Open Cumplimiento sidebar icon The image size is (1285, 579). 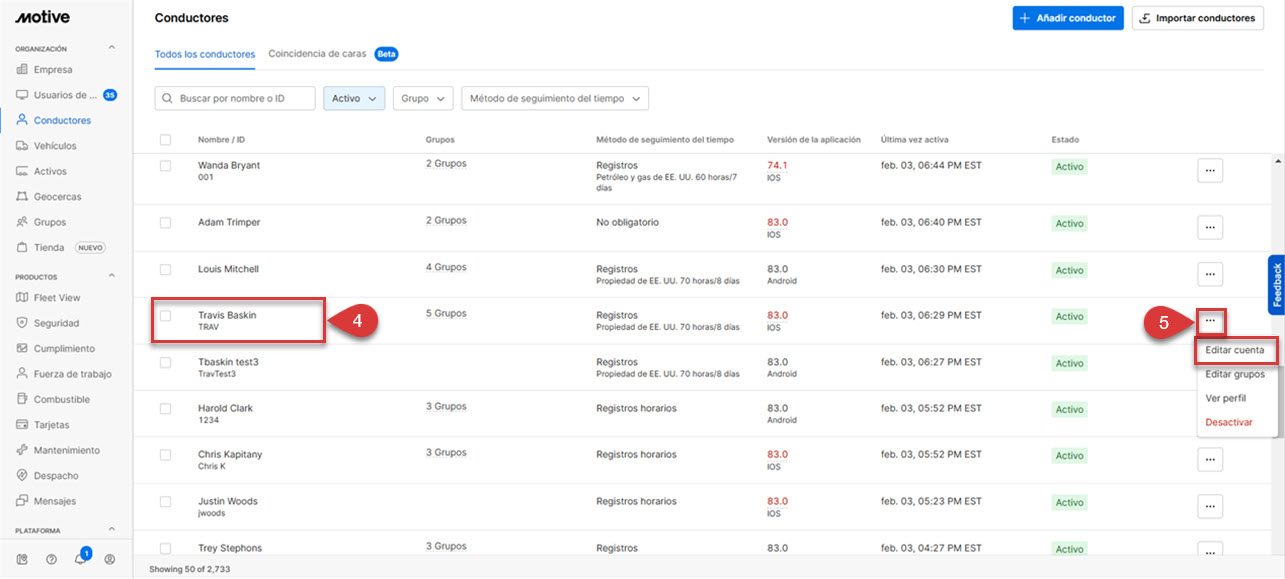(x=22, y=348)
